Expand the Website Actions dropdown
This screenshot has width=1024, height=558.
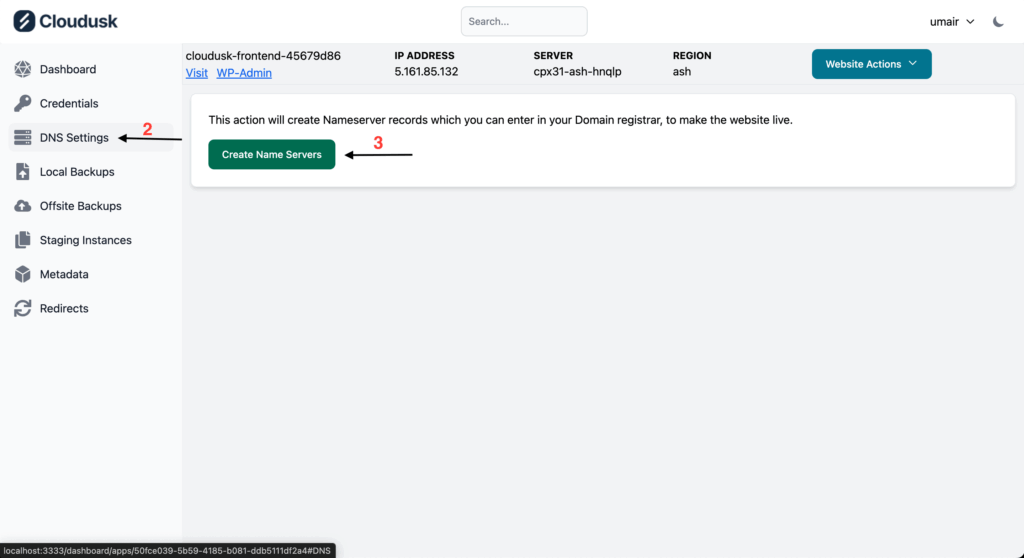pos(871,64)
